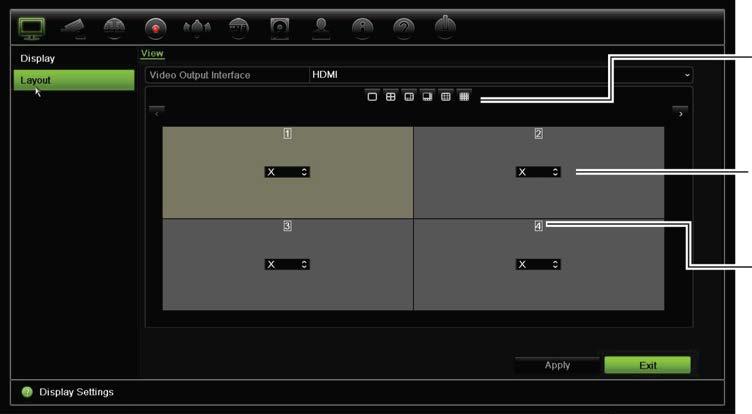Click the green Exit button
The width and height of the screenshot is (752, 414).
(x=647, y=365)
